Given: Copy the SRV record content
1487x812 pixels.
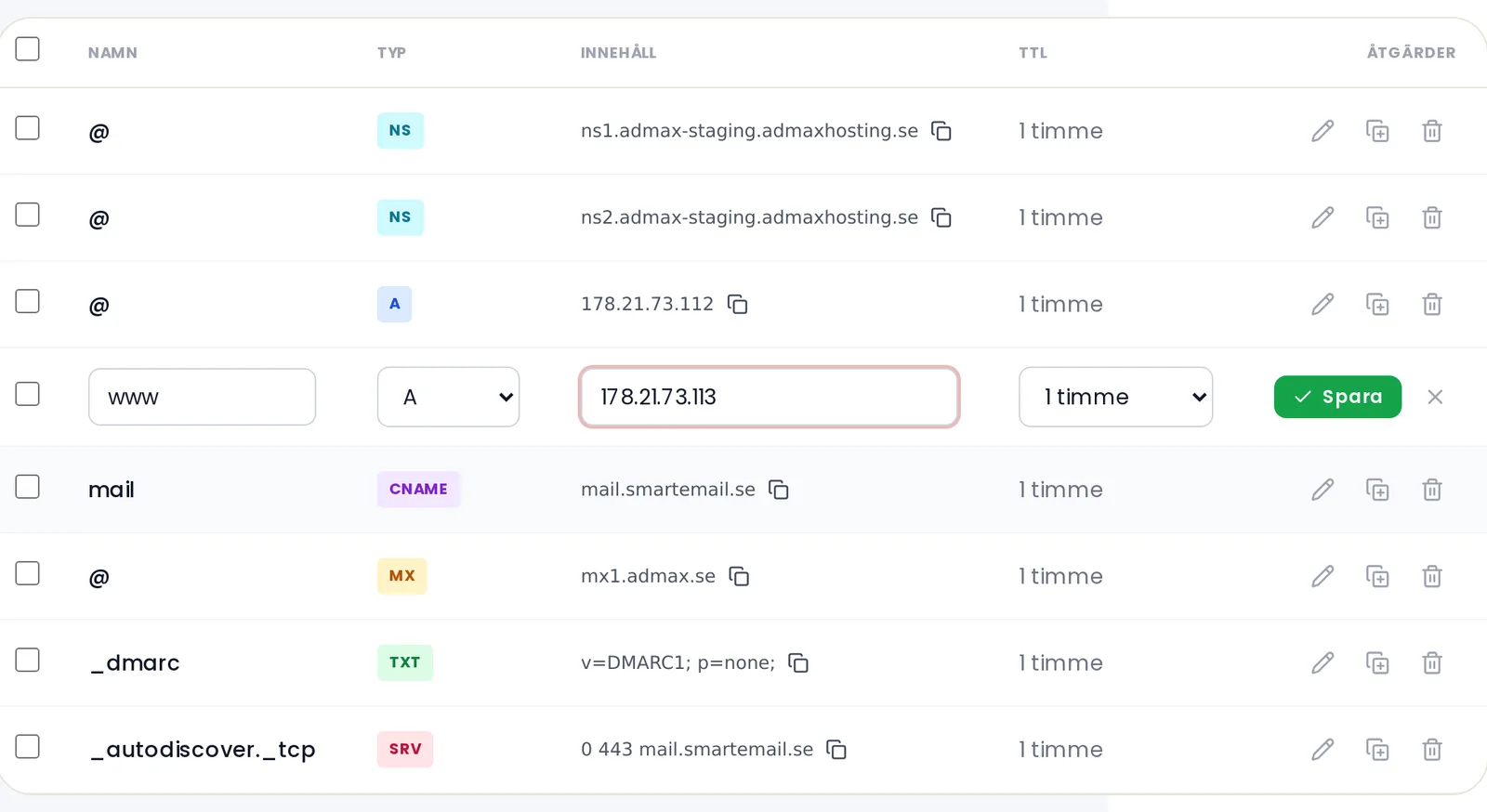Looking at the screenshot, I should click(x=836, y=749).
